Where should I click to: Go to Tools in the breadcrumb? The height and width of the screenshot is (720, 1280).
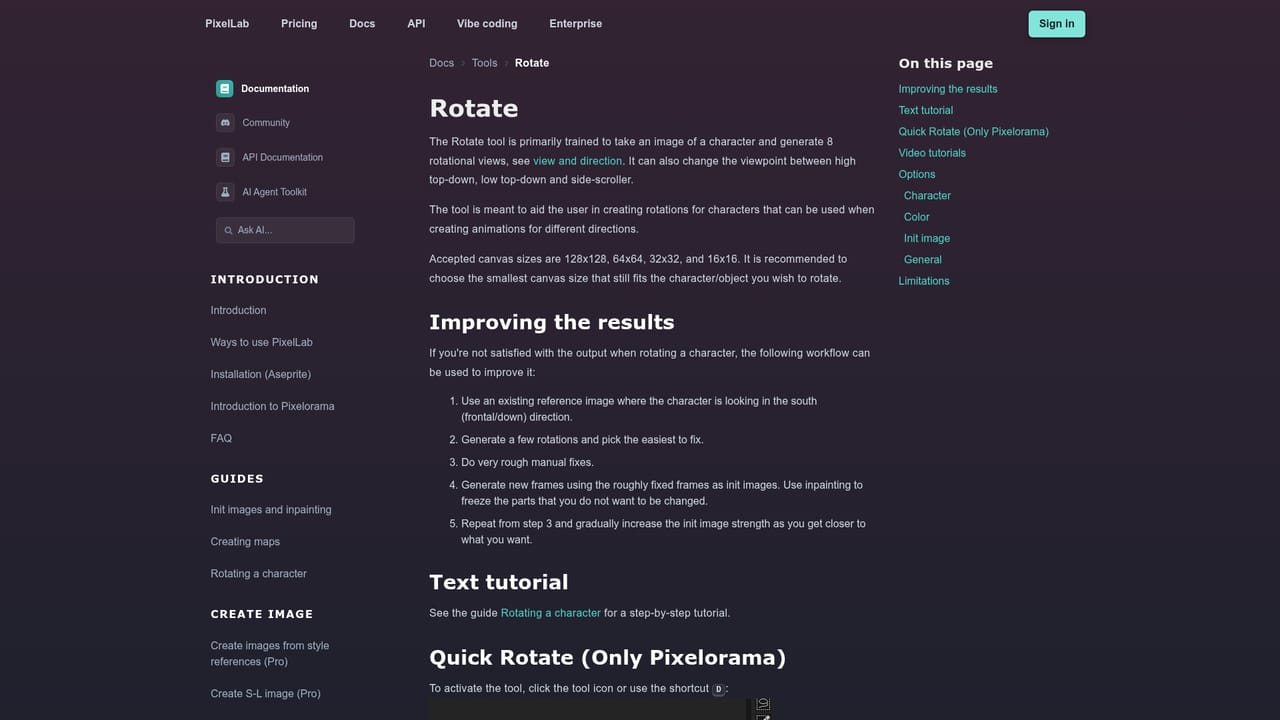(484, 63)
